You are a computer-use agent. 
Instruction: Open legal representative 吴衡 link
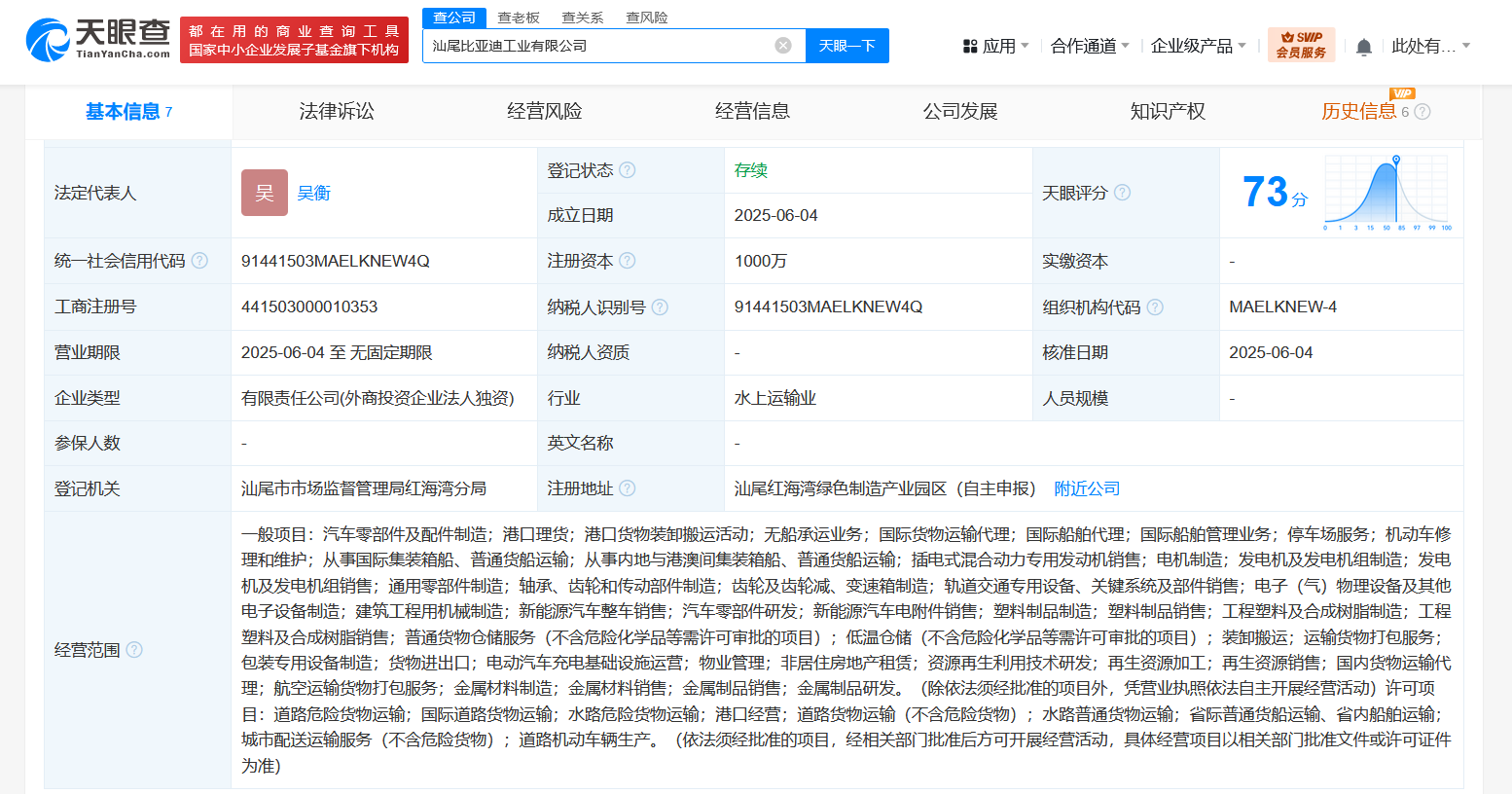313,193
